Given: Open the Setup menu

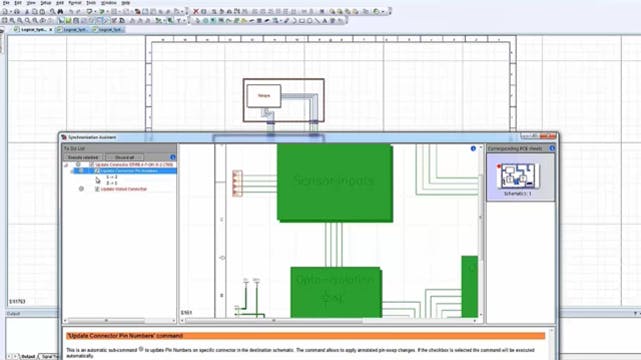Looking at the screenshot, I should tap(46, 3).
